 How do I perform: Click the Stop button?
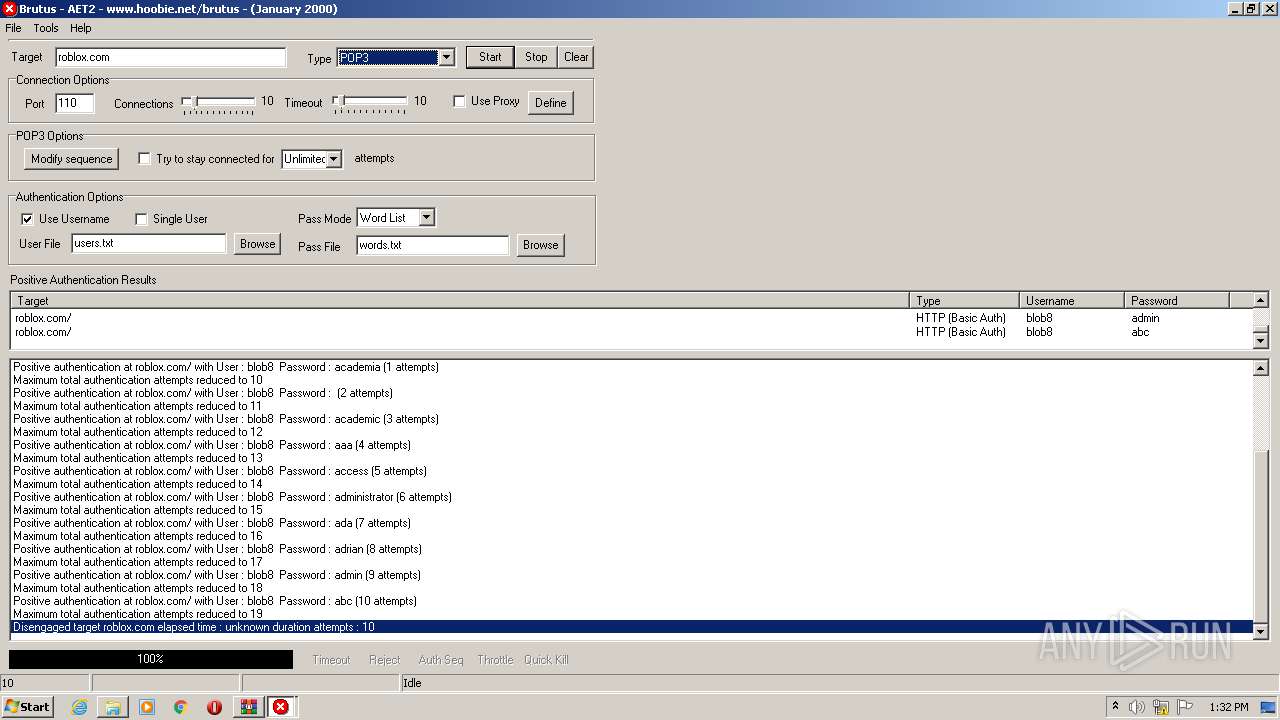click(536, 57)
